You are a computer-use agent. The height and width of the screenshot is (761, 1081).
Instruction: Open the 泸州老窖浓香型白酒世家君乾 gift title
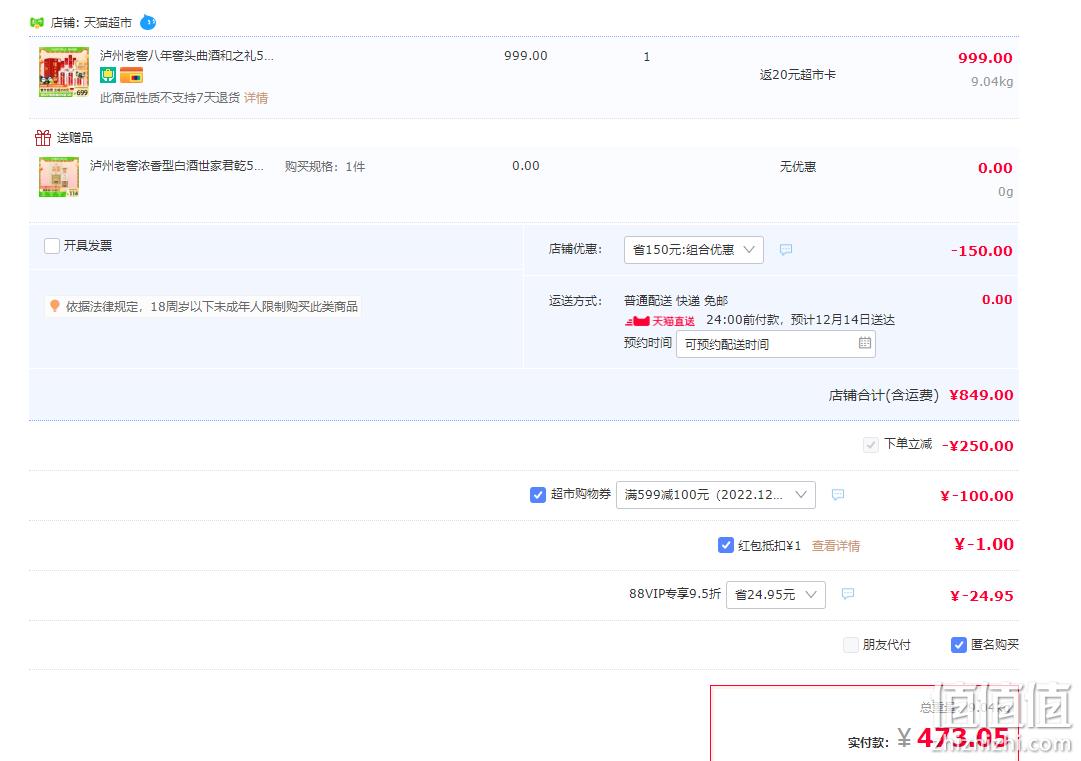tap(176, 165)
